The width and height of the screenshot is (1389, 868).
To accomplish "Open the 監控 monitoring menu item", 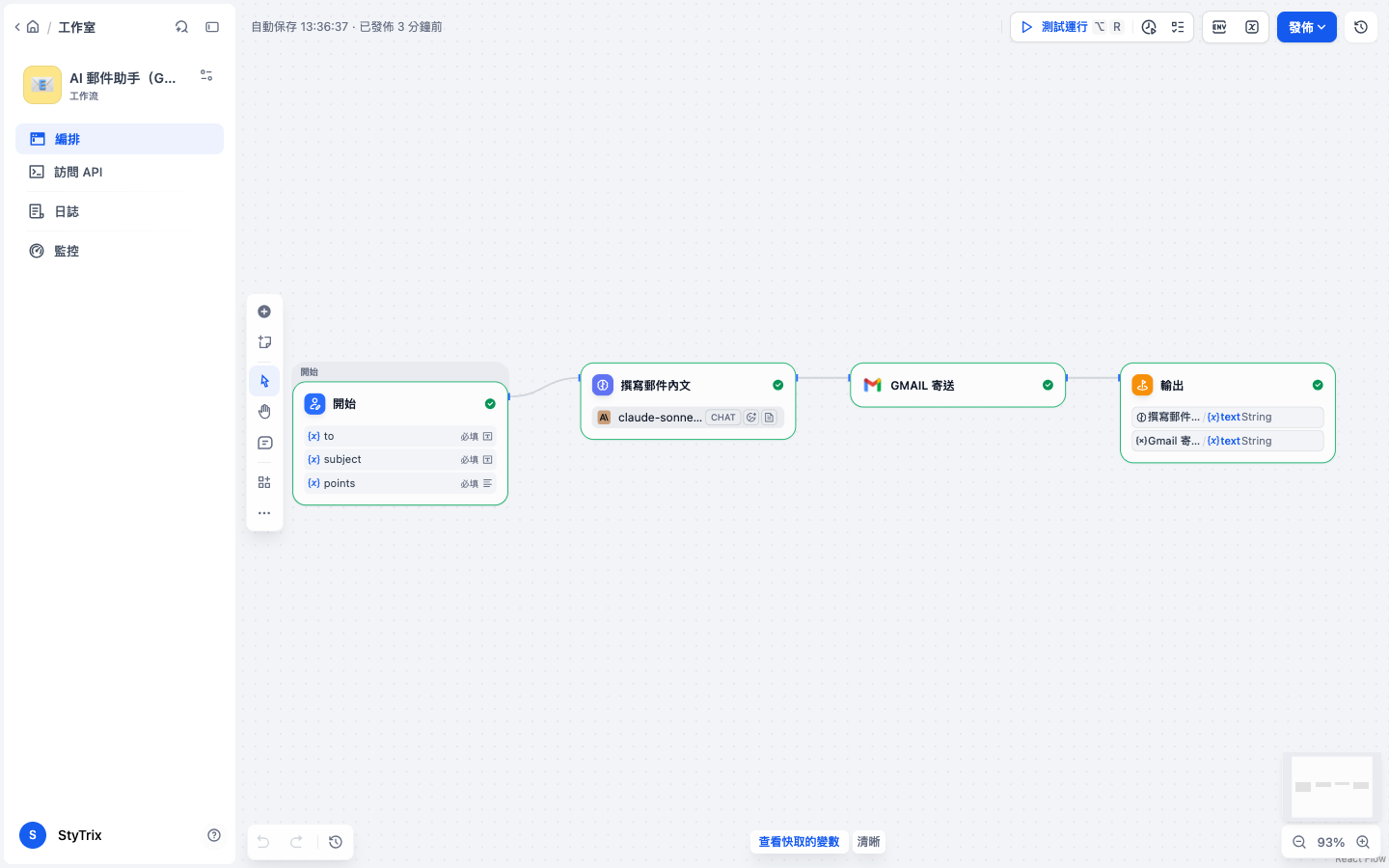I will [120, 251].
